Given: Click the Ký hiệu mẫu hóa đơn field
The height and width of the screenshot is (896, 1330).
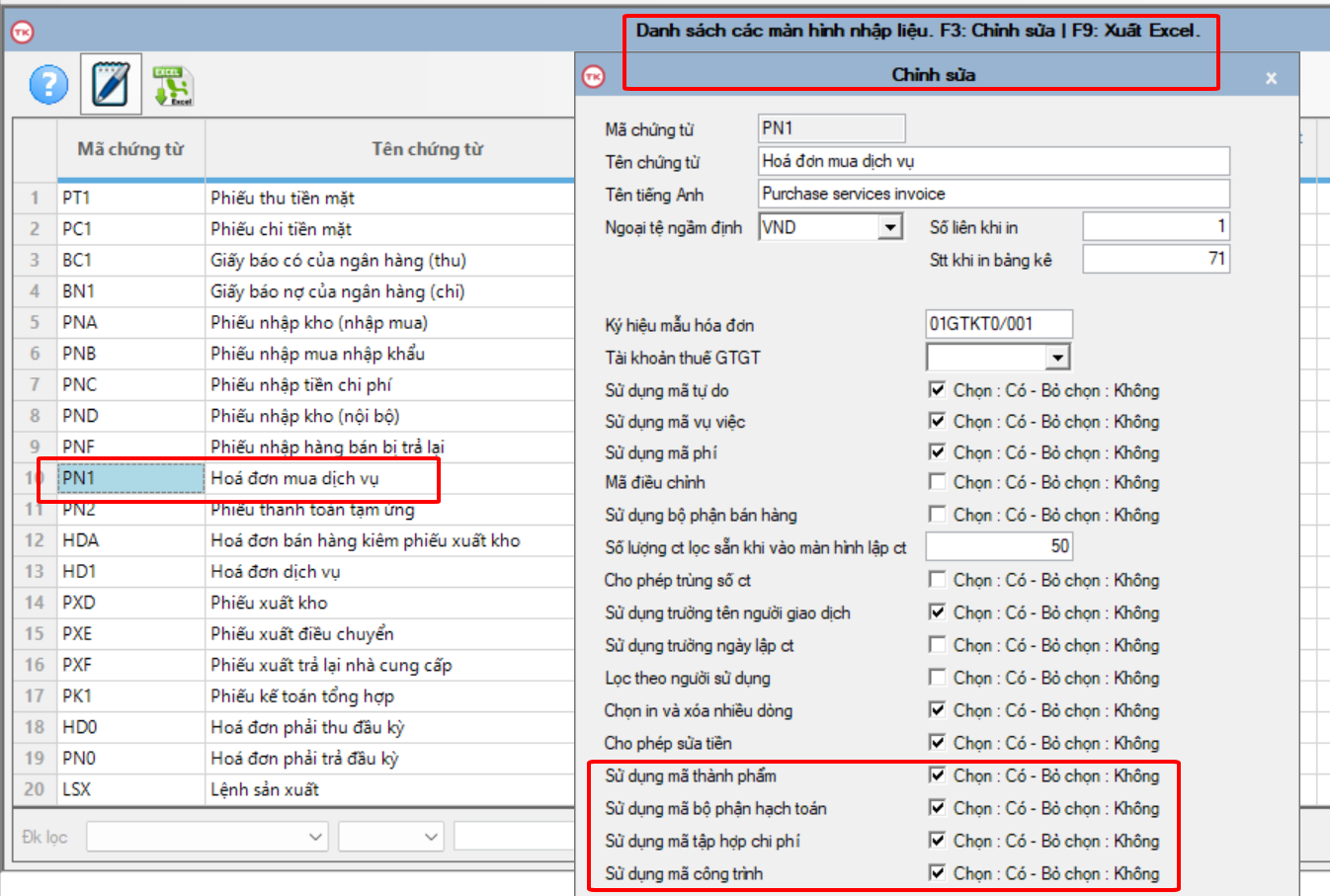Looking at the screenshot, I should tap(998, 324).
